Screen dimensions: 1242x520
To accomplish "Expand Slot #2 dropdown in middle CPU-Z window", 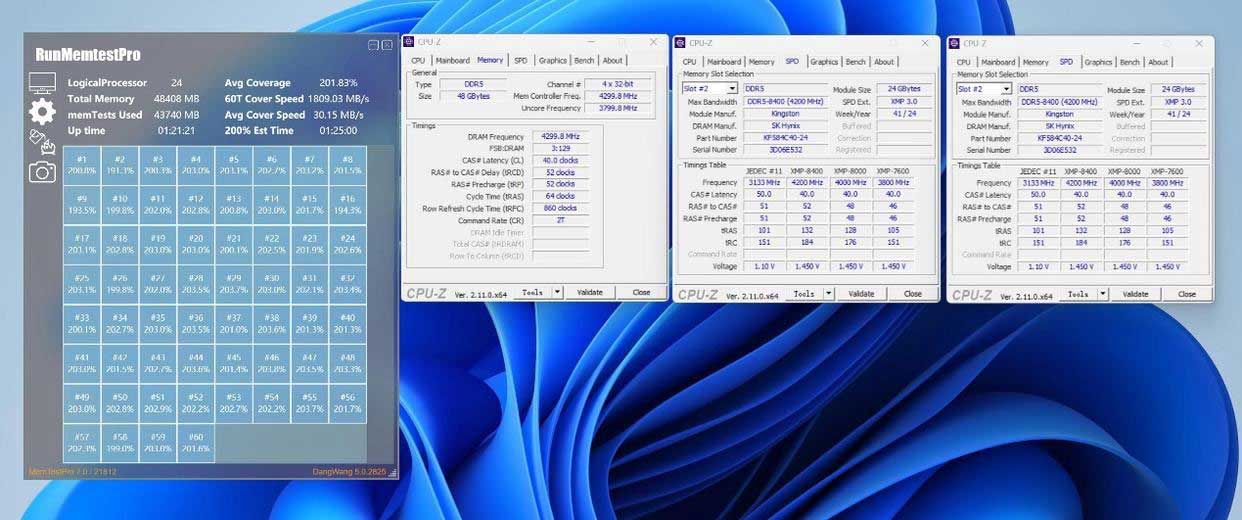I will (732, 89).
